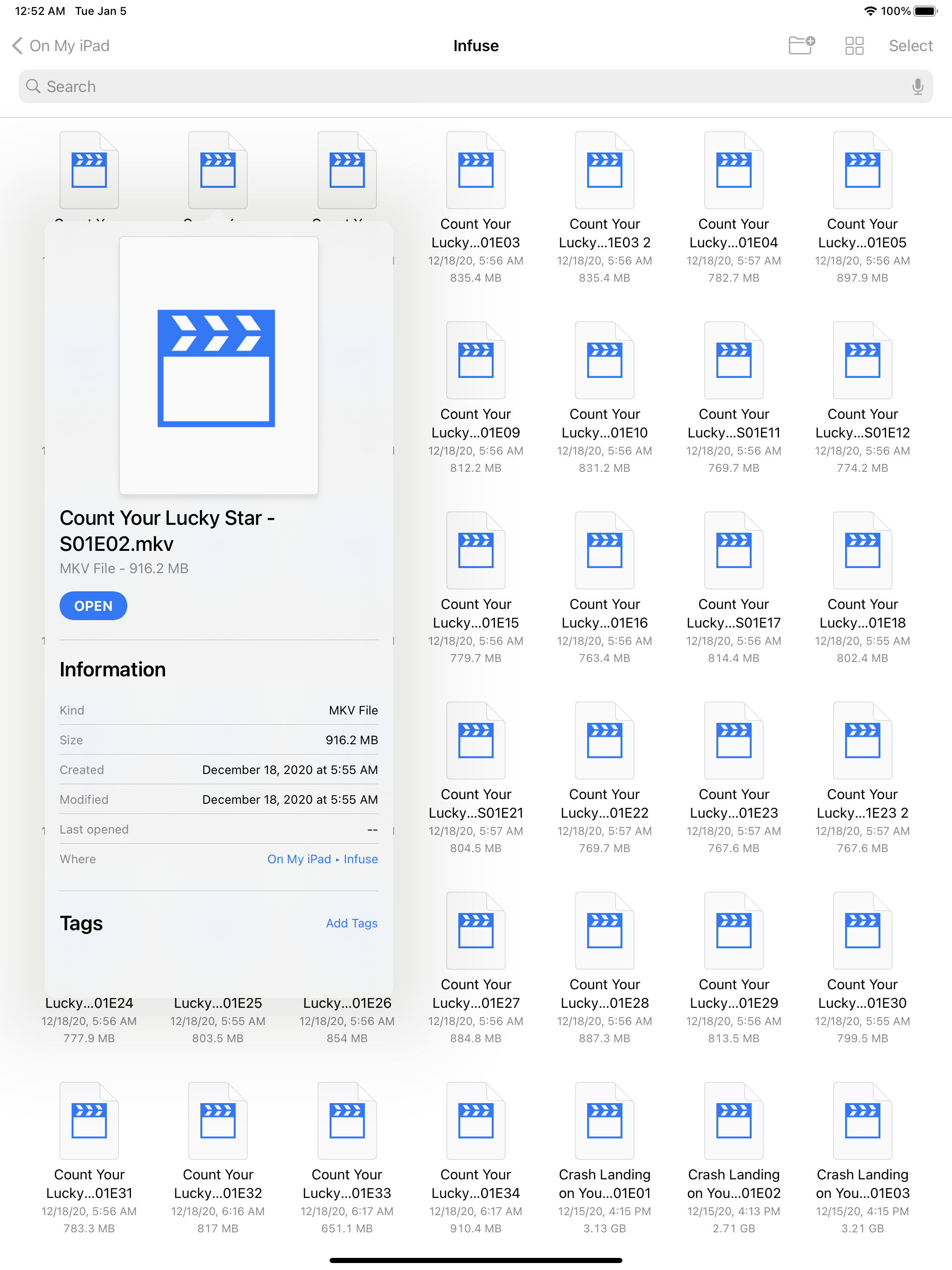Open Crash Landing on You S01E01 file
The image size is (952, 1270).
click(x=604, y=1121)
